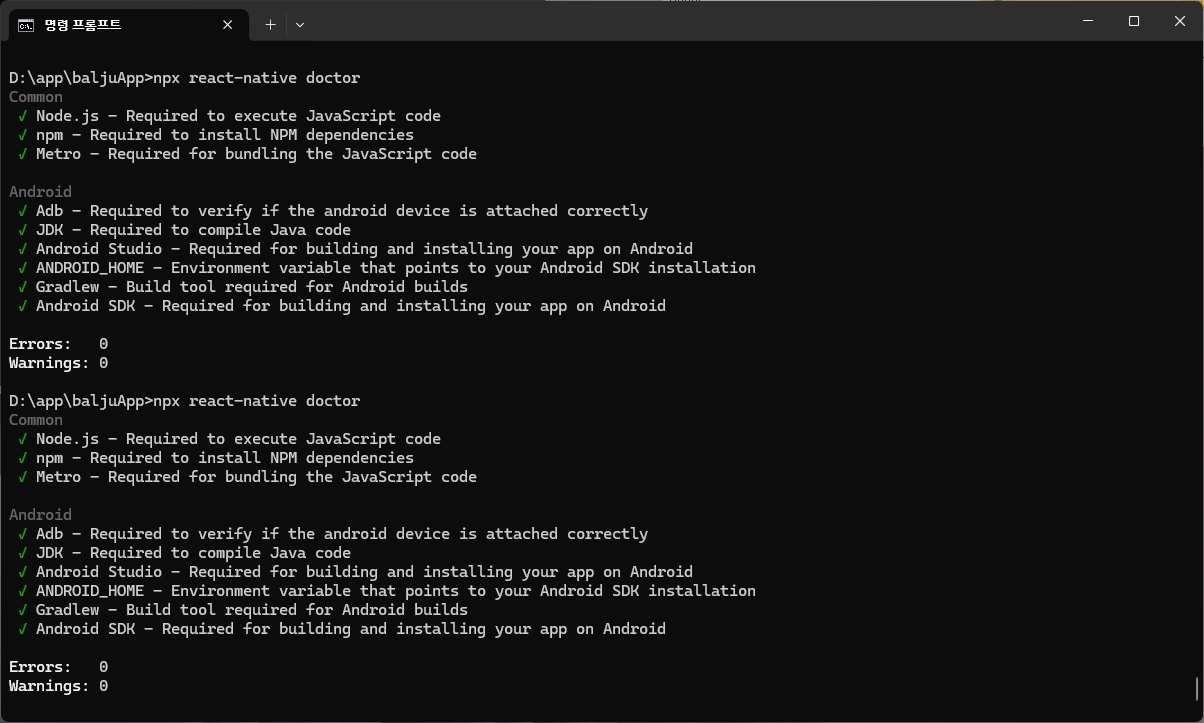Click the Command Prompt icon in the tab
Image resolution: width=1204 pixels, height=723 pixels.
(26, 24)
